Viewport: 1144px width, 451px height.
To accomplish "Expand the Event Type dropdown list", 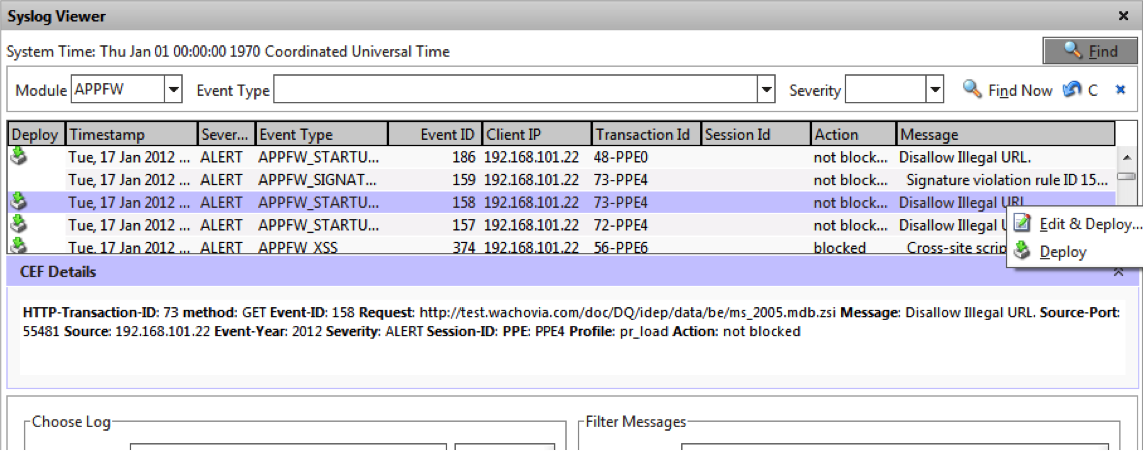I will click(766, 90).
